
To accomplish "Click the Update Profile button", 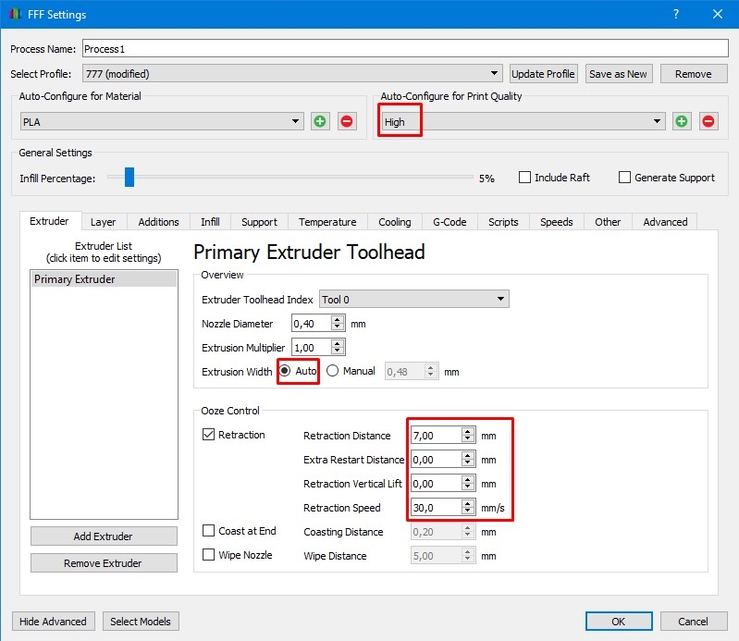I will 543,74.
